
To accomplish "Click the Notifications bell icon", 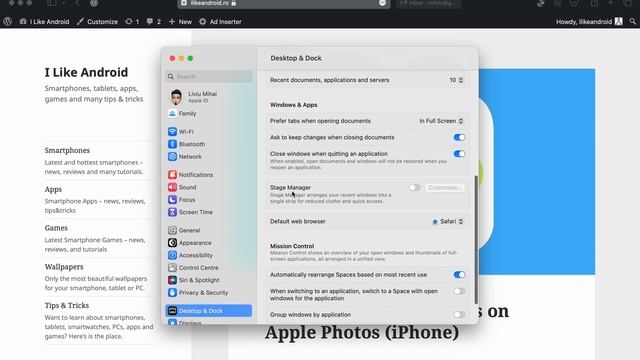I will 172,174.
